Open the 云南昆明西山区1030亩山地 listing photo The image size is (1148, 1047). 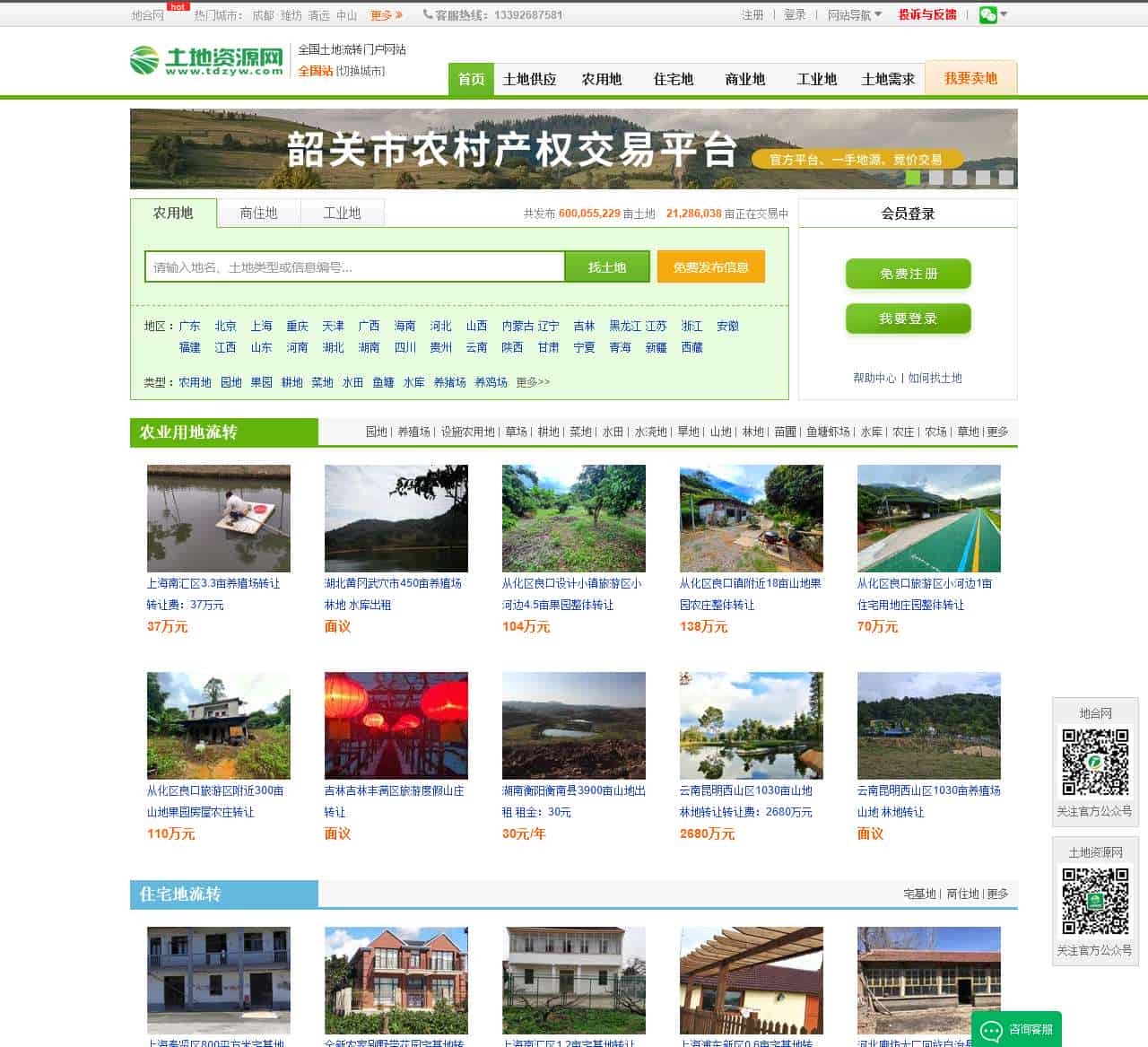pyautogui.click(x=752, y=726)
